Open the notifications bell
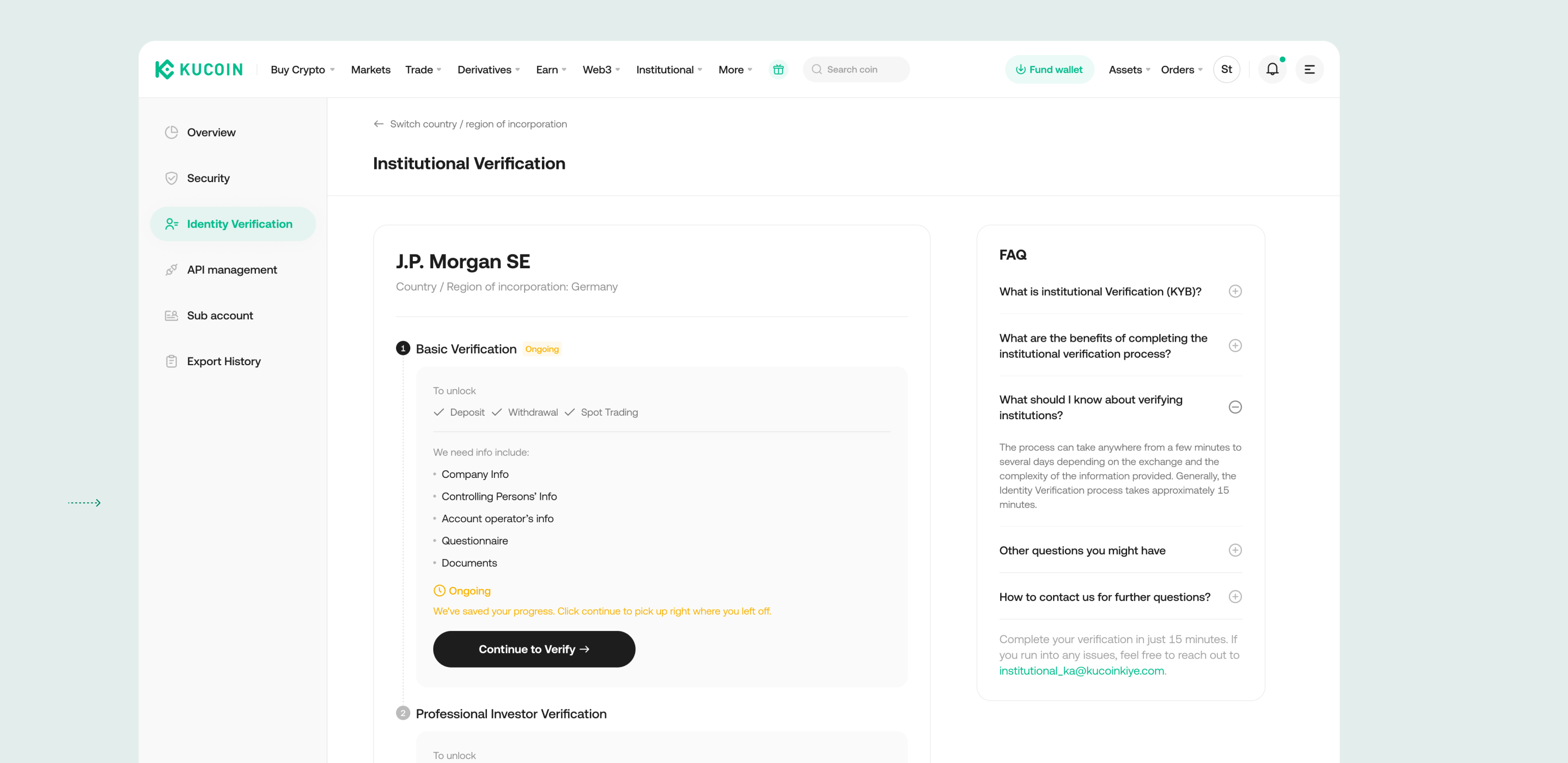The image size is (1568, 763). point(1272,69)
